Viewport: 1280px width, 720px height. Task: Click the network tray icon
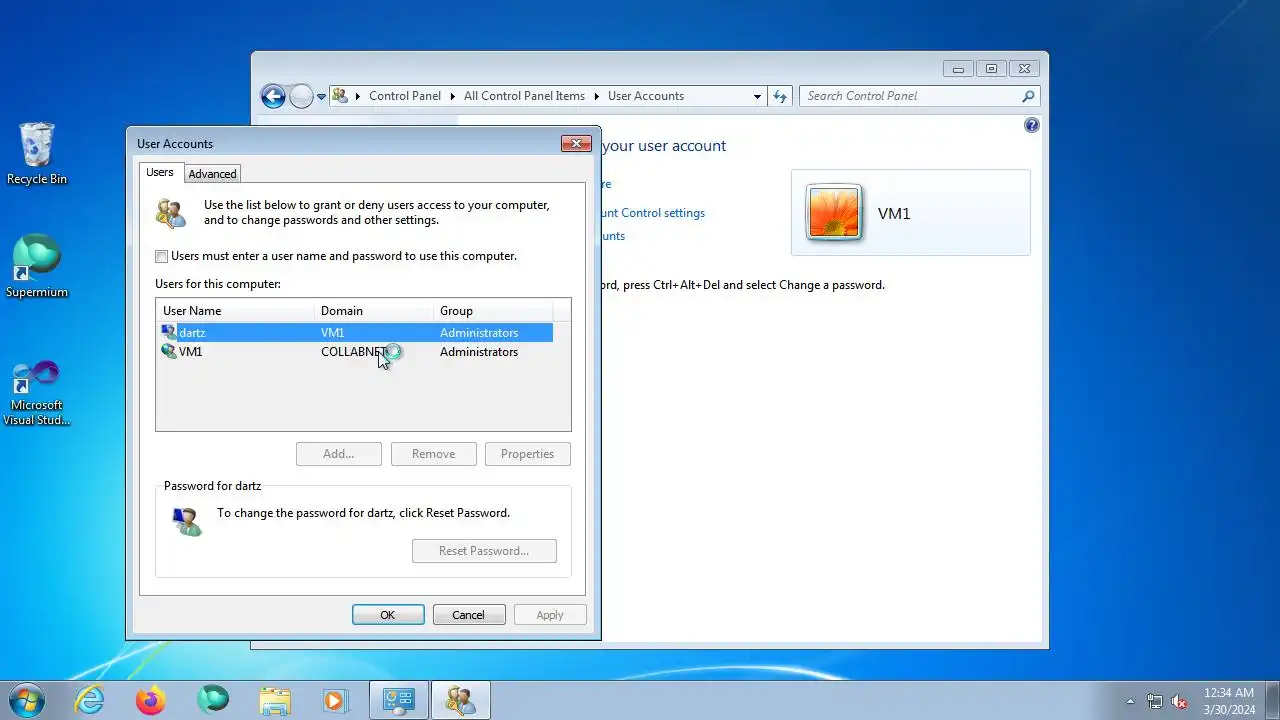coord(1155,701)
